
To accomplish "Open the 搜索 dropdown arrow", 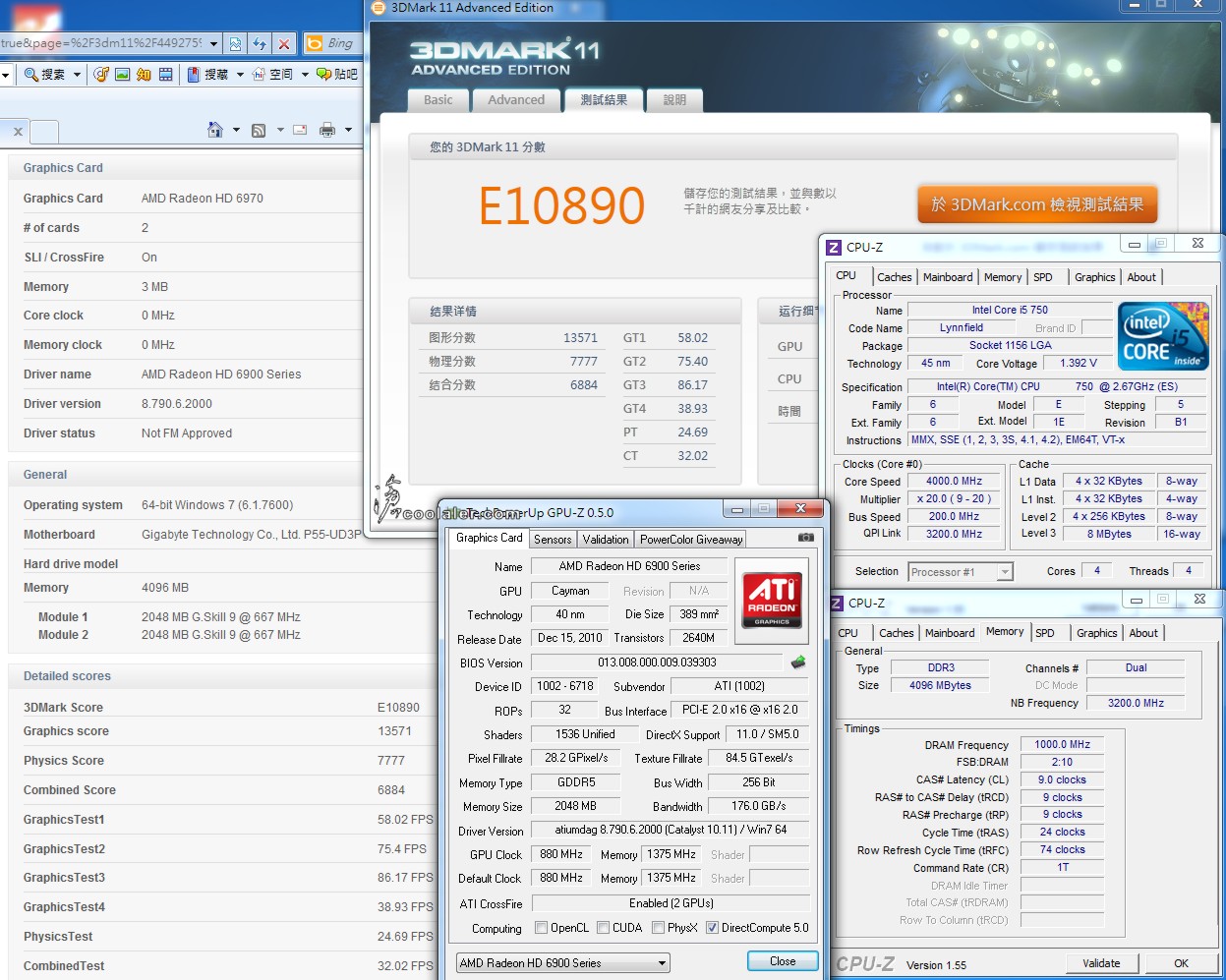I will point(77,74).
